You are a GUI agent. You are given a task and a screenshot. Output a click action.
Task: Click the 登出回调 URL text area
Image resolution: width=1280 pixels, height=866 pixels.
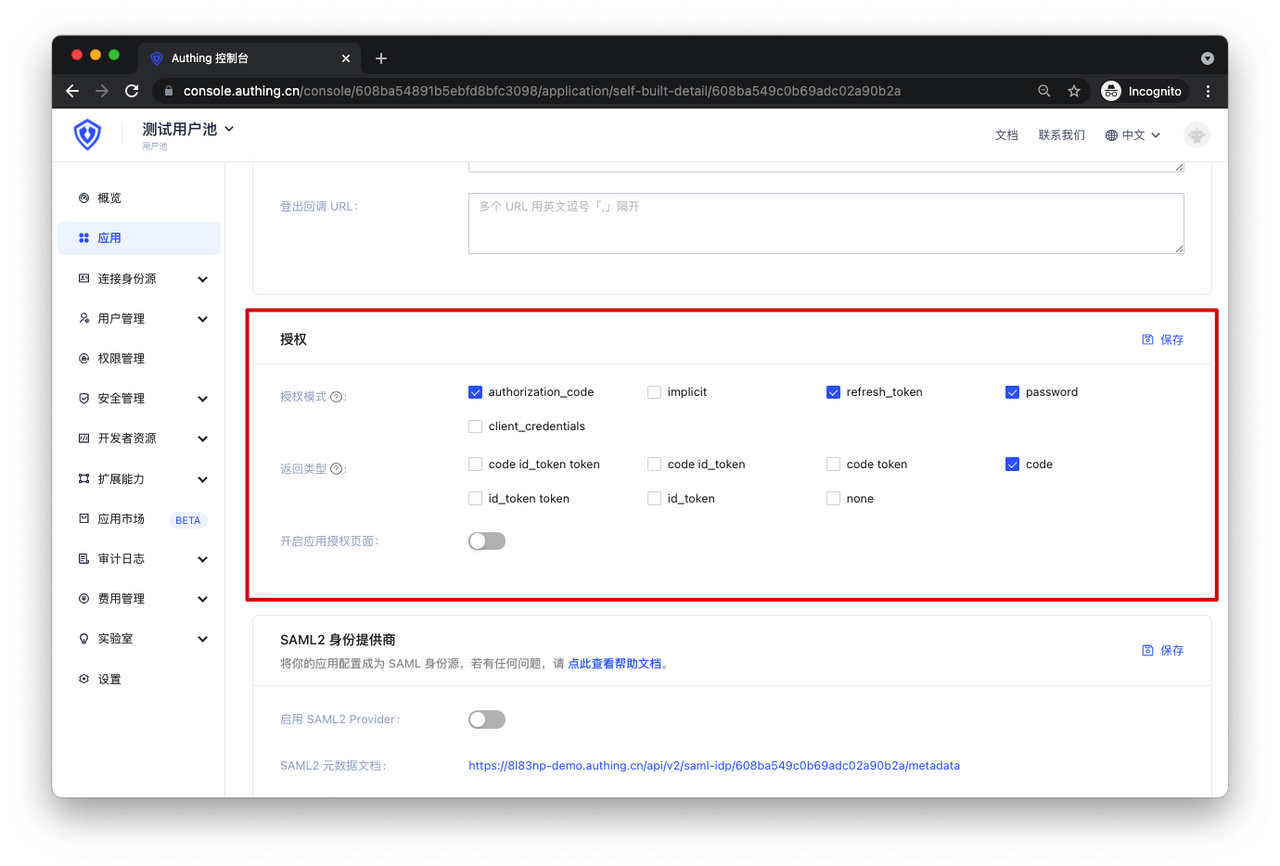click(x=825, y=223)
